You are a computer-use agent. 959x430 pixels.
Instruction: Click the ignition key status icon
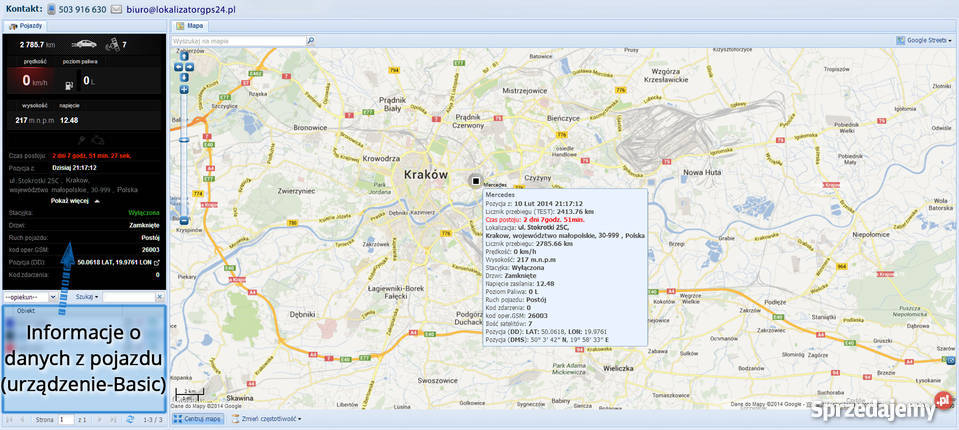[80, 140]
